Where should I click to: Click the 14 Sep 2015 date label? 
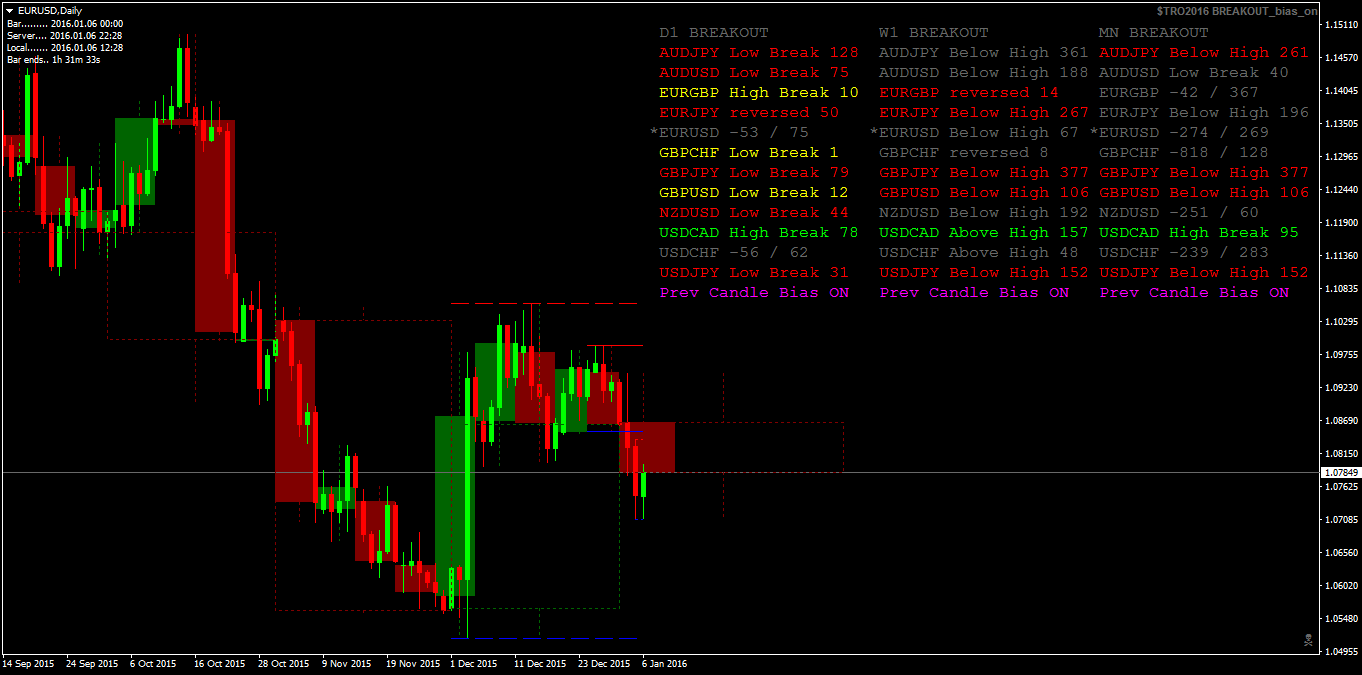[x=29, y=663]
